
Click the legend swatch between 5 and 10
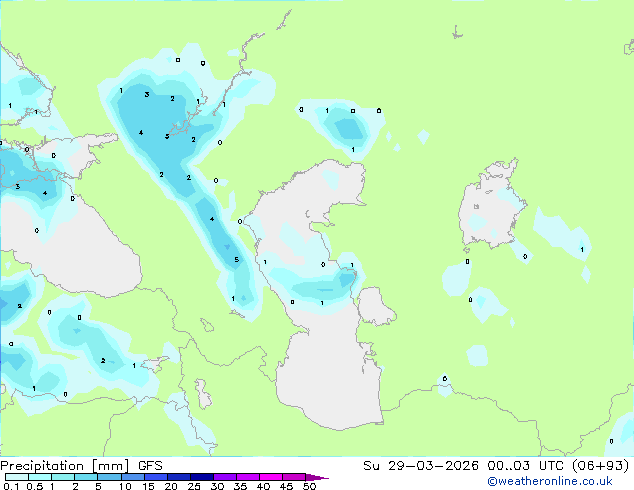pos(109,477)
